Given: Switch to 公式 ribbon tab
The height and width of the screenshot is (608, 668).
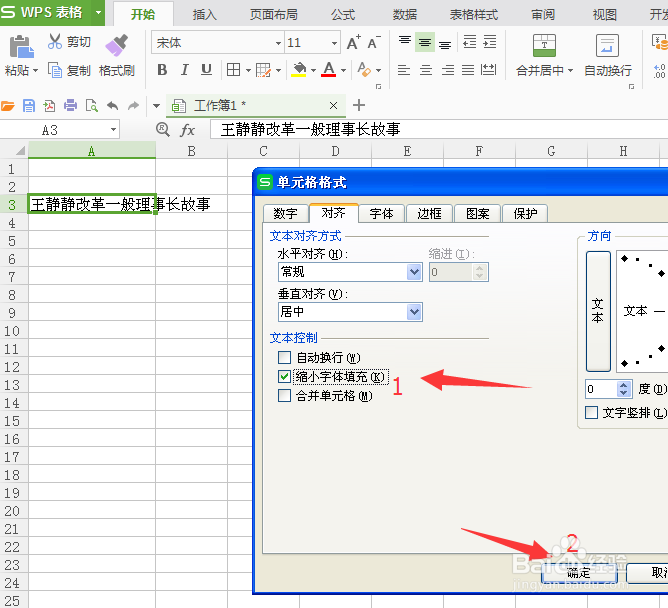Looking at the screenshot, I should click(343, 15).
